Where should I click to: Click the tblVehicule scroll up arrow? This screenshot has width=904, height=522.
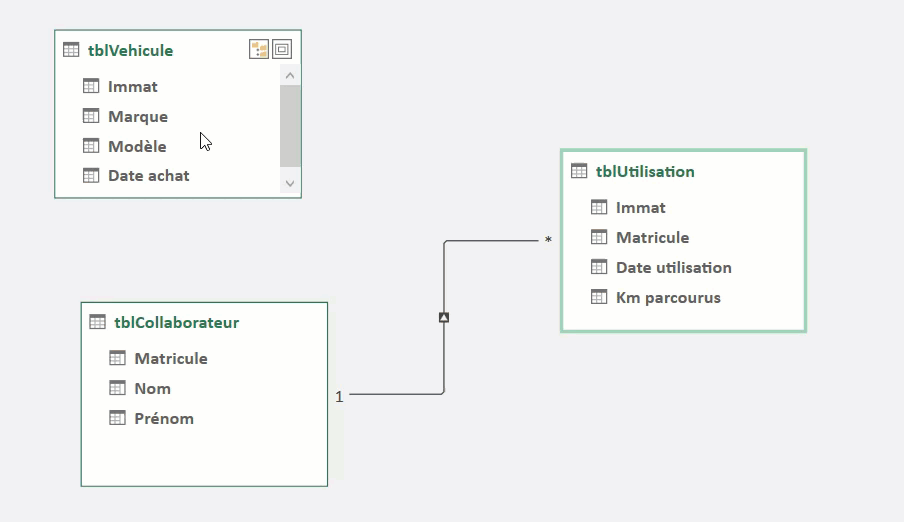tap(290, 76)
